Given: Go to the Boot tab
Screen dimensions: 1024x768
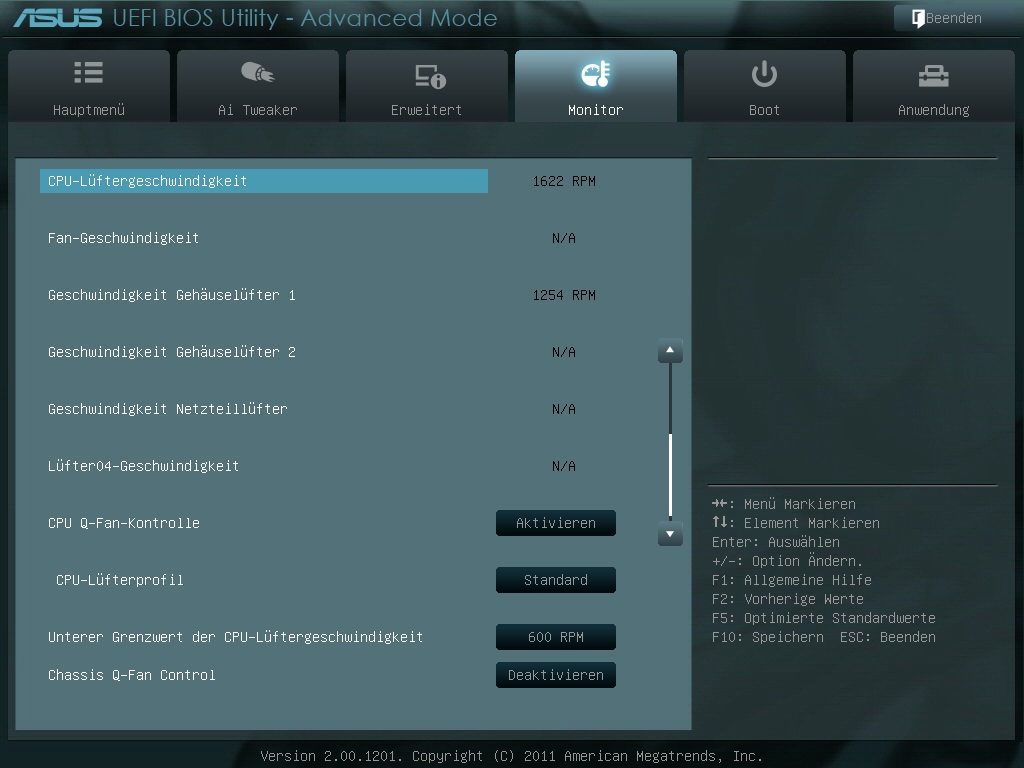Looking at the screenshot, I should click(x=765, y=86).
